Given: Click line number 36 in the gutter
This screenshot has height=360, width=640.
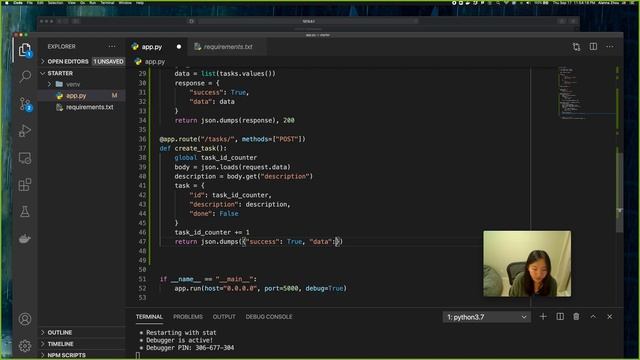Looking at the screenshot, I should 142,139.
